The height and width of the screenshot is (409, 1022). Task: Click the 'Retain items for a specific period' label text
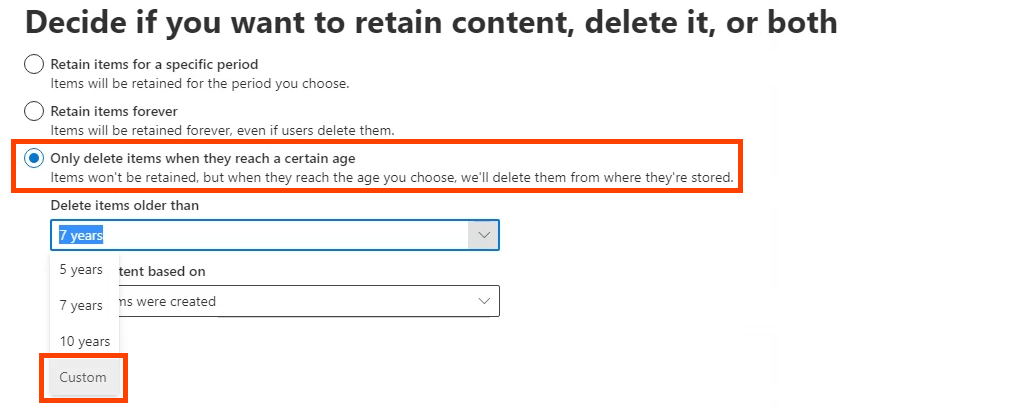[154, 65]
